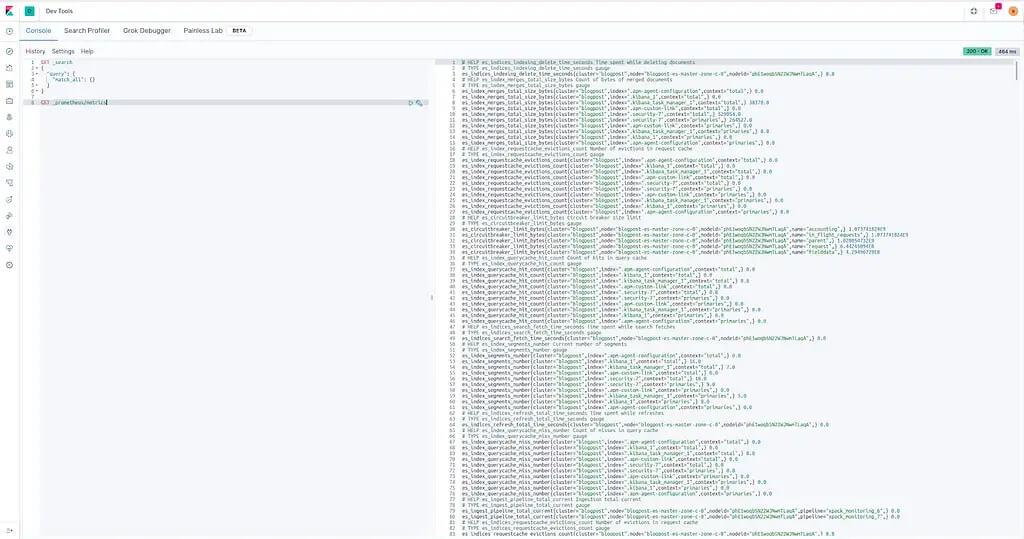Open Dashboard from the side navigation
Image resolution: width=1024 pixels, height=539 pixels.
[9, 84]
